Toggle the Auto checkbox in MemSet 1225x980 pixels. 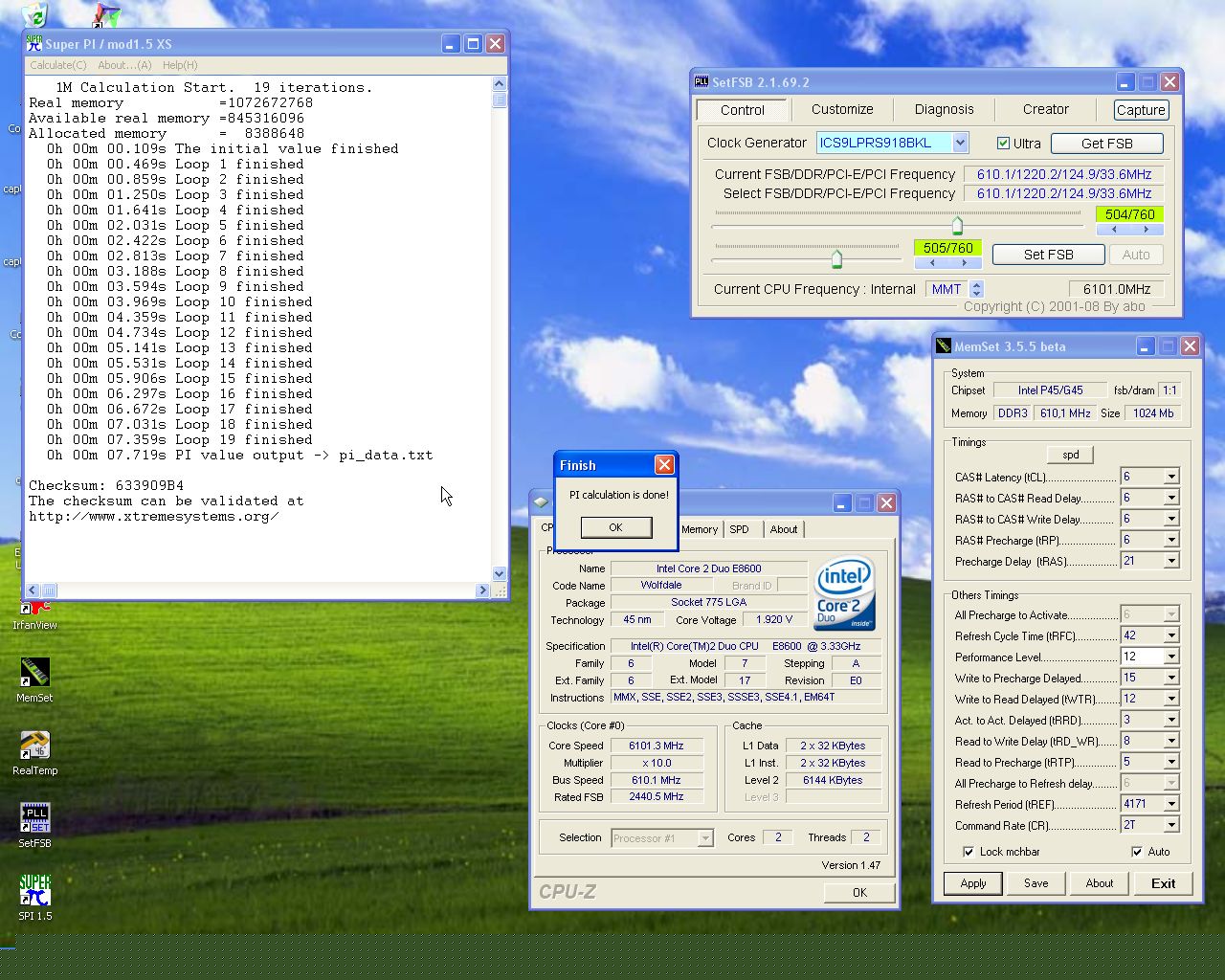click(x=1137, y=852)
